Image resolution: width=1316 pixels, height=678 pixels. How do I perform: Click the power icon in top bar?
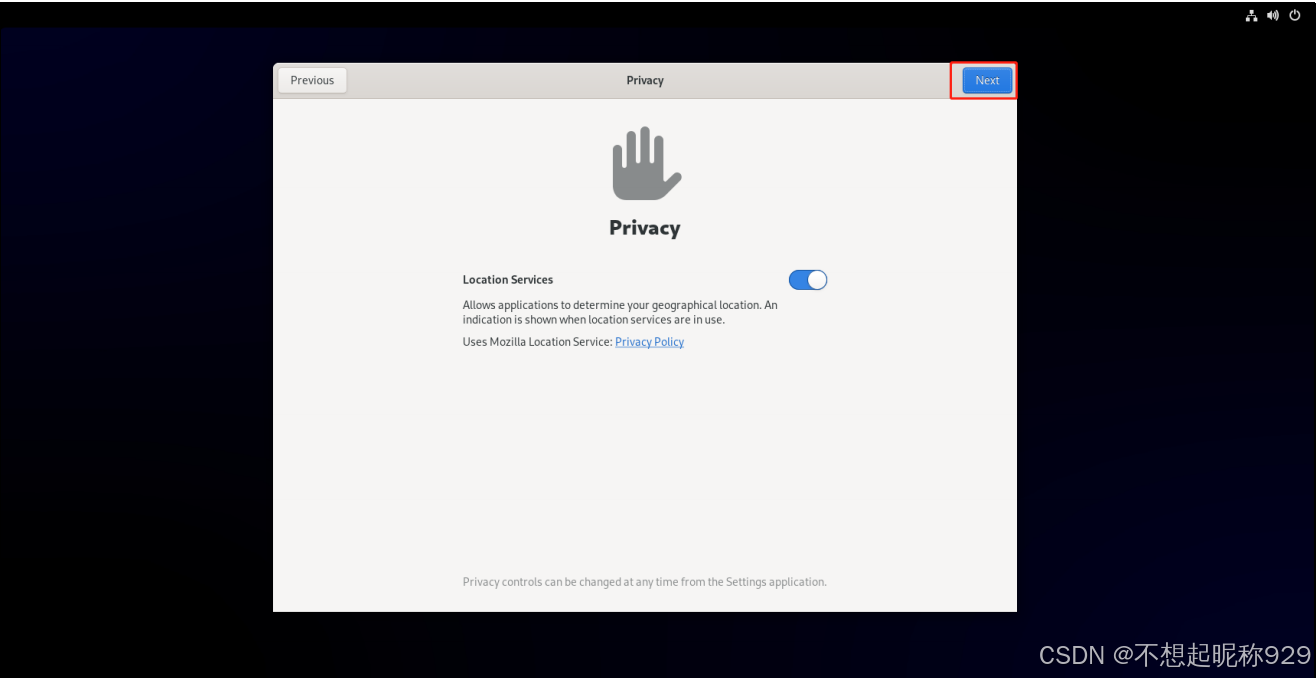pyautogui.click(x=1295, y=15)
